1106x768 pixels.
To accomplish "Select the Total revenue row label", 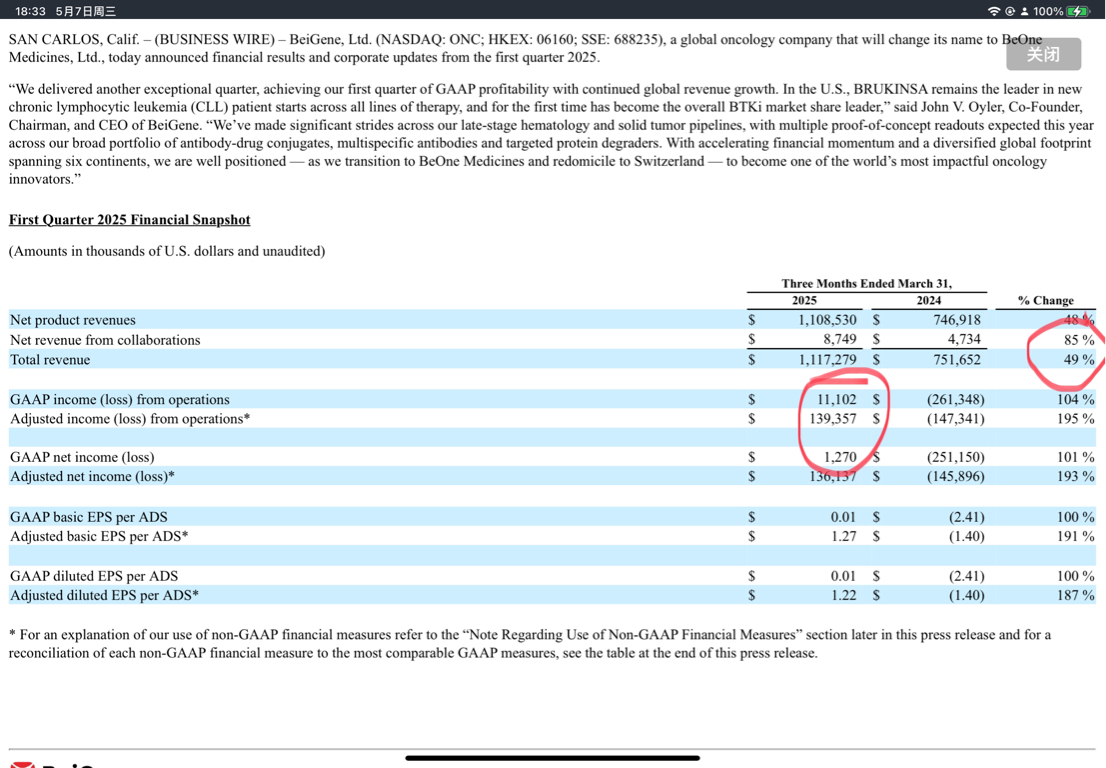I will coord(50,360).
